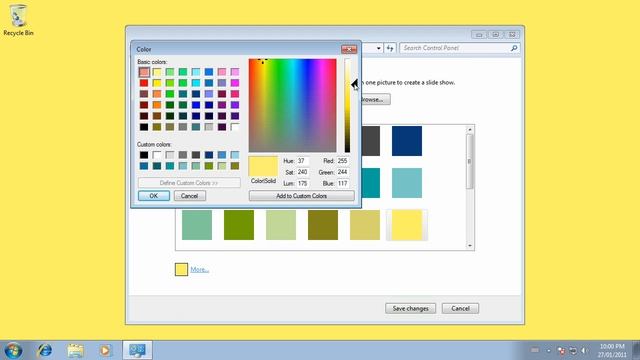Click Add to Custom Colors button

[302, 196]
